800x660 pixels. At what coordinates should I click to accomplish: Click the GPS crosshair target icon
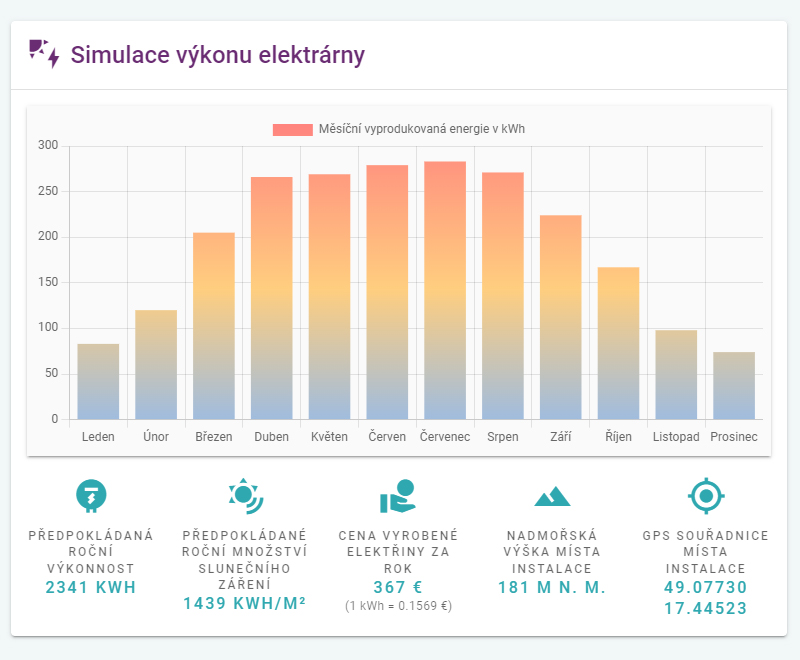pyautogui.click(x=706, y=494)
